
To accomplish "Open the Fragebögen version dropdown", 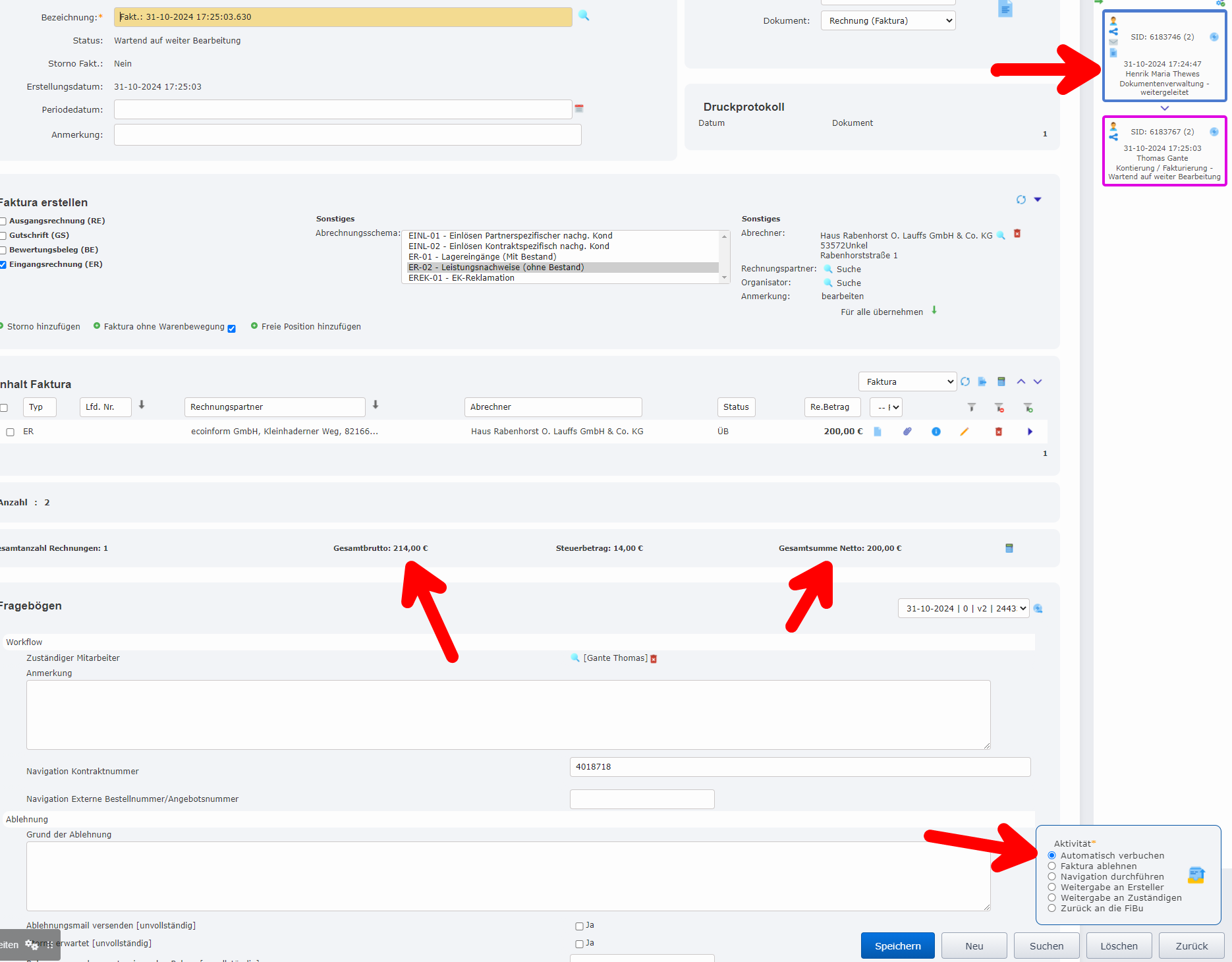I will click(963, 608).
